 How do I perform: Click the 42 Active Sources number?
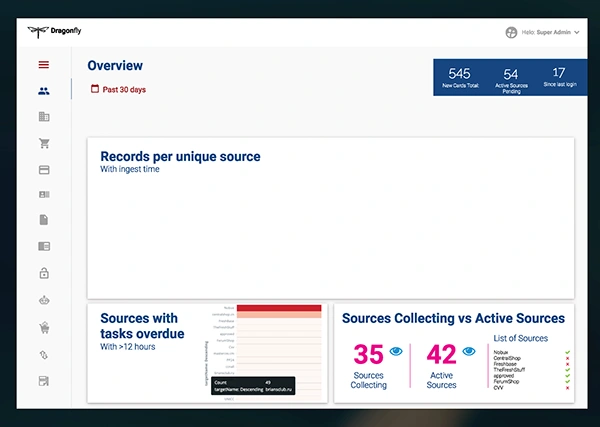(441, 354)
